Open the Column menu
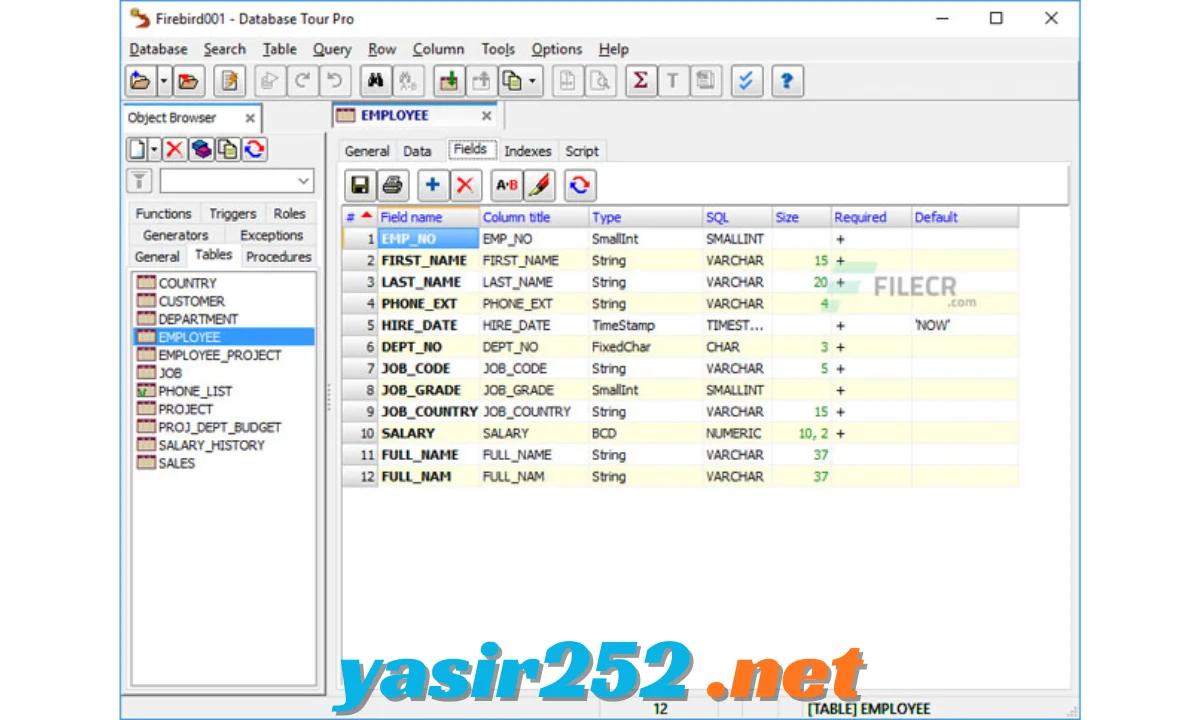Viewport: 1200px width, 720px height. [438, 49]
